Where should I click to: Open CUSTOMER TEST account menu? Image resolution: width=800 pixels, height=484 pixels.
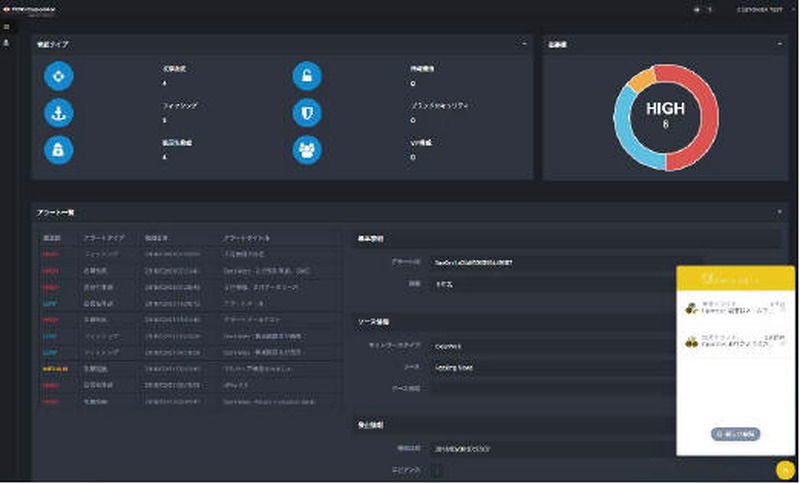(760, 9)
